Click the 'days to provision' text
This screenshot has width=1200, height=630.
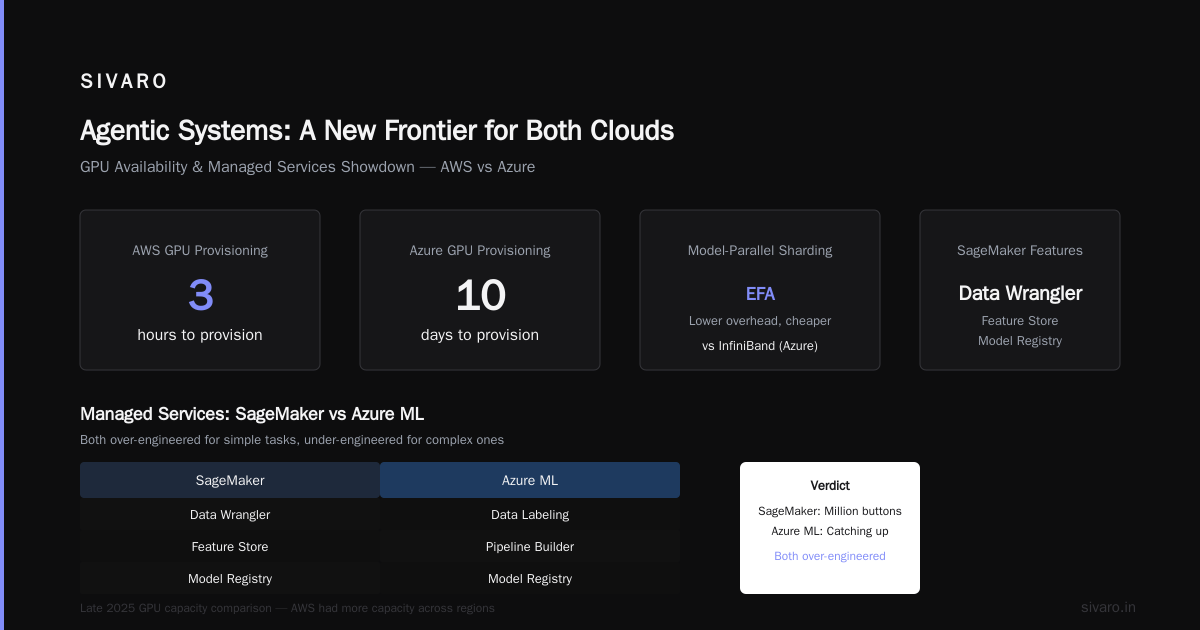tap(480, 335)
